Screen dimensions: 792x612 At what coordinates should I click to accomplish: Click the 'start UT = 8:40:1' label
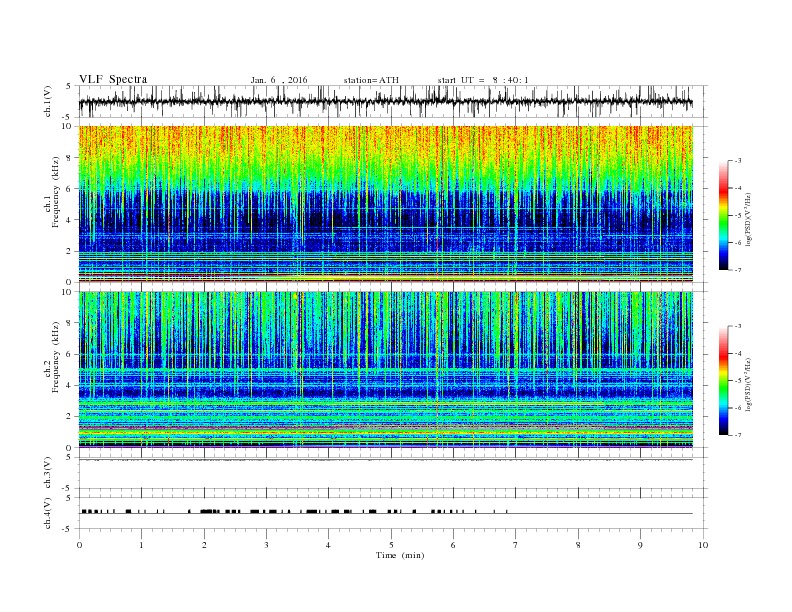click(x=483, y=80)
